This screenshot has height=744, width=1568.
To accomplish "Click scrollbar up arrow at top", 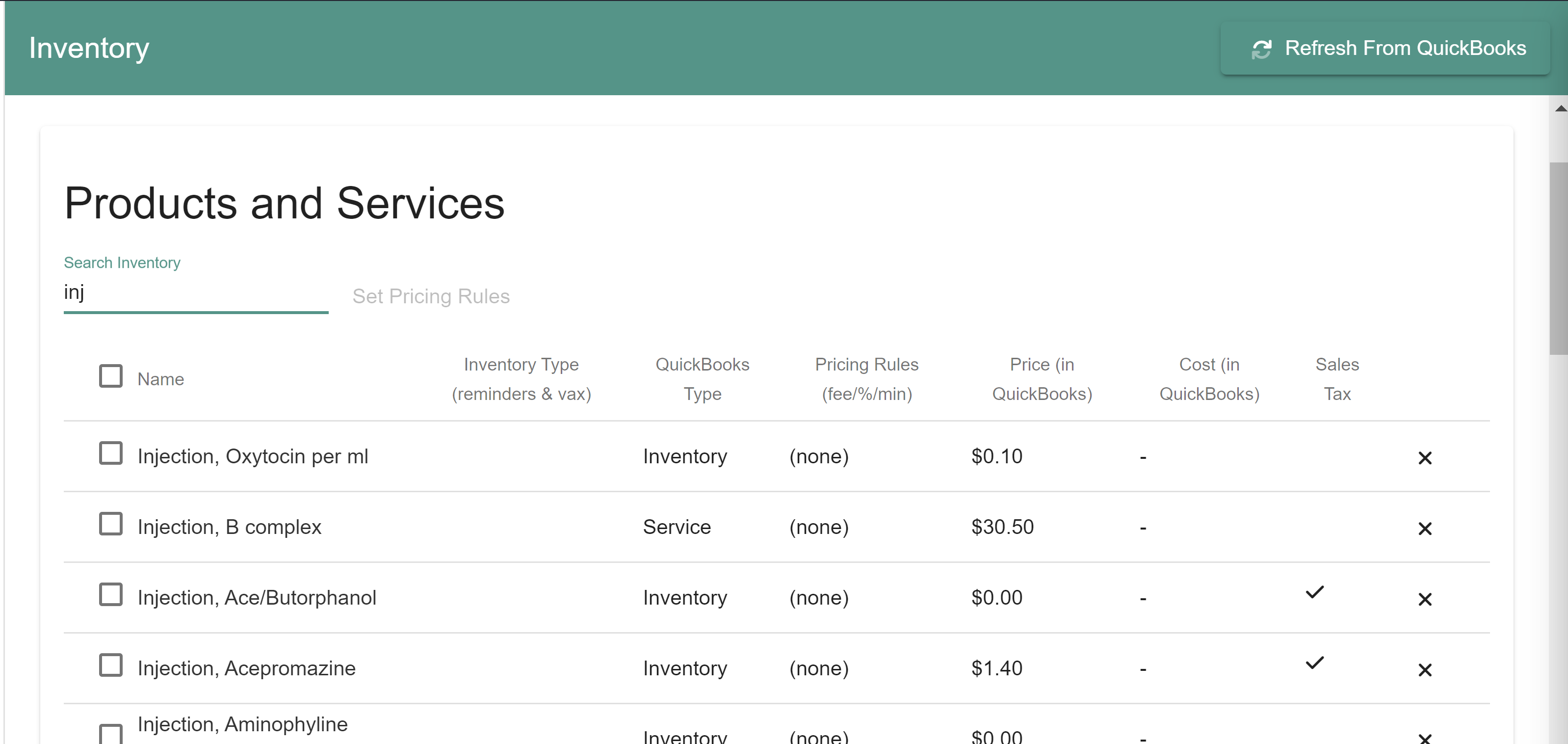I will tap(1560, 108).
